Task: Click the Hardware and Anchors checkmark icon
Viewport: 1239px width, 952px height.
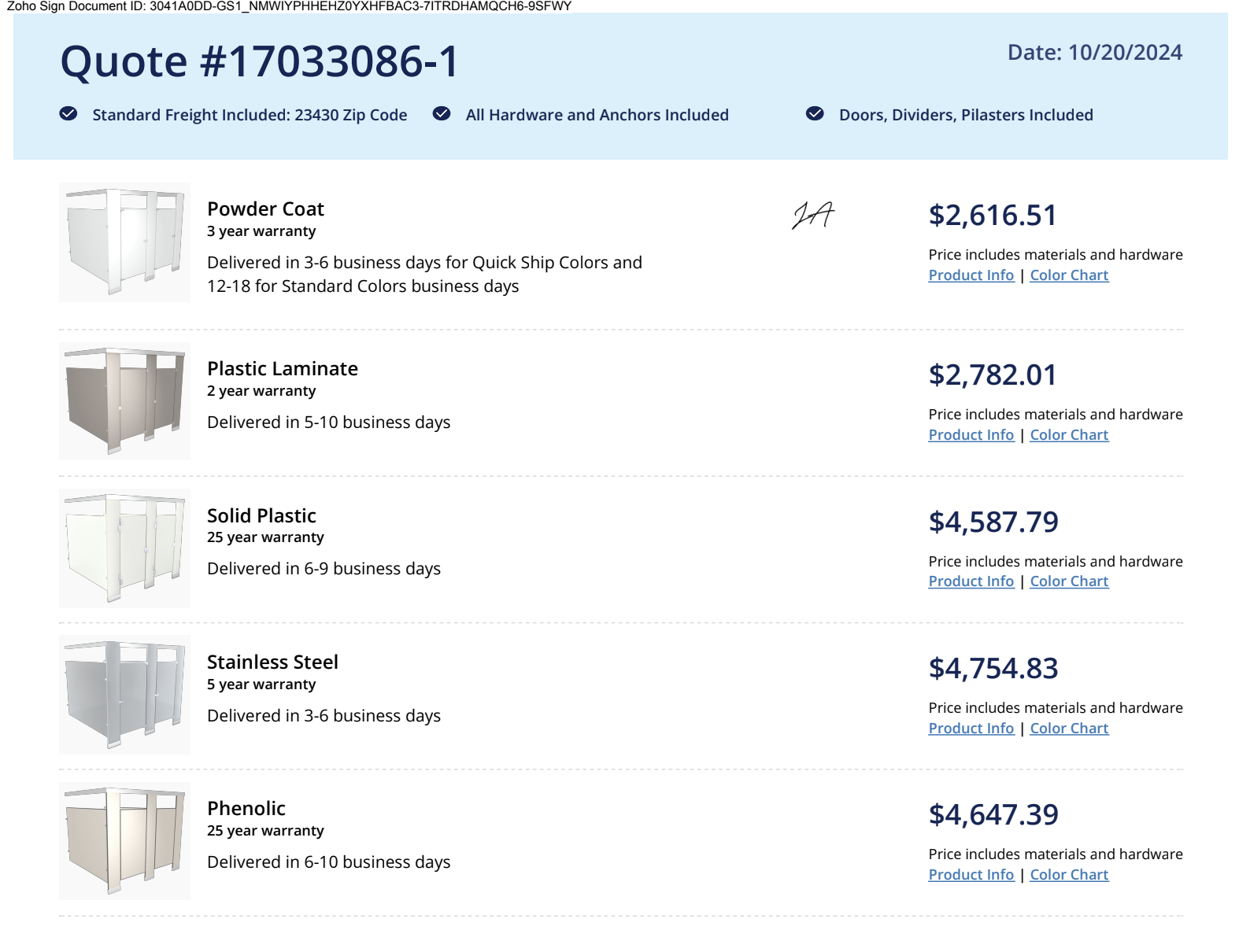Action: pyautogui.click(x=442, y=114)
